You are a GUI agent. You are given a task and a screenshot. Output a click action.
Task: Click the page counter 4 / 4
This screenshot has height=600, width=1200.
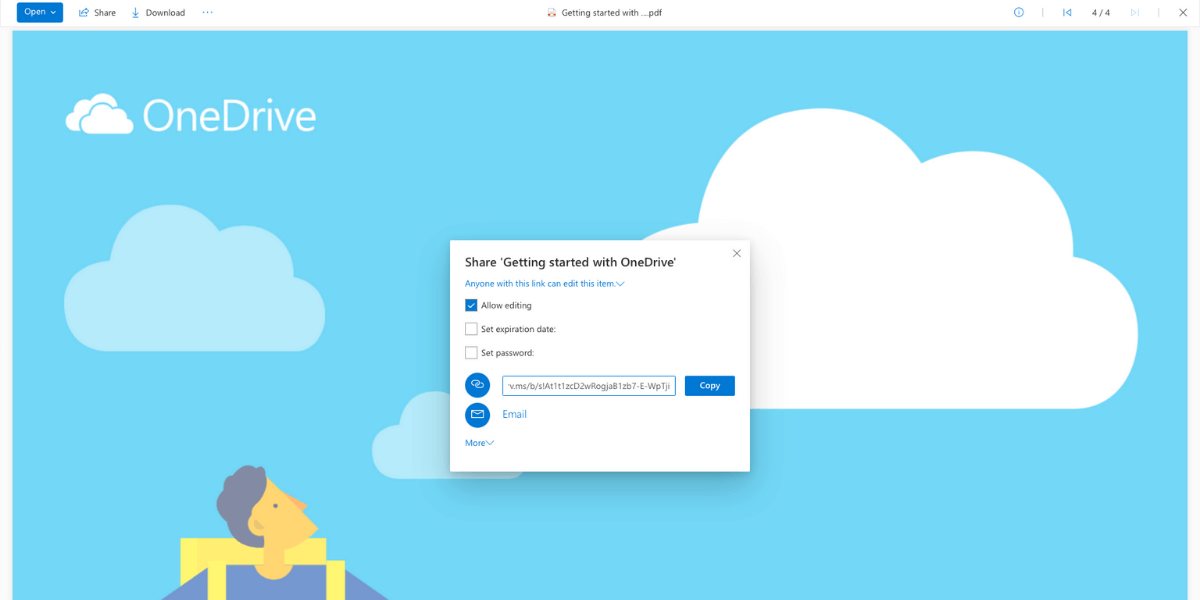coord(1101,12)
